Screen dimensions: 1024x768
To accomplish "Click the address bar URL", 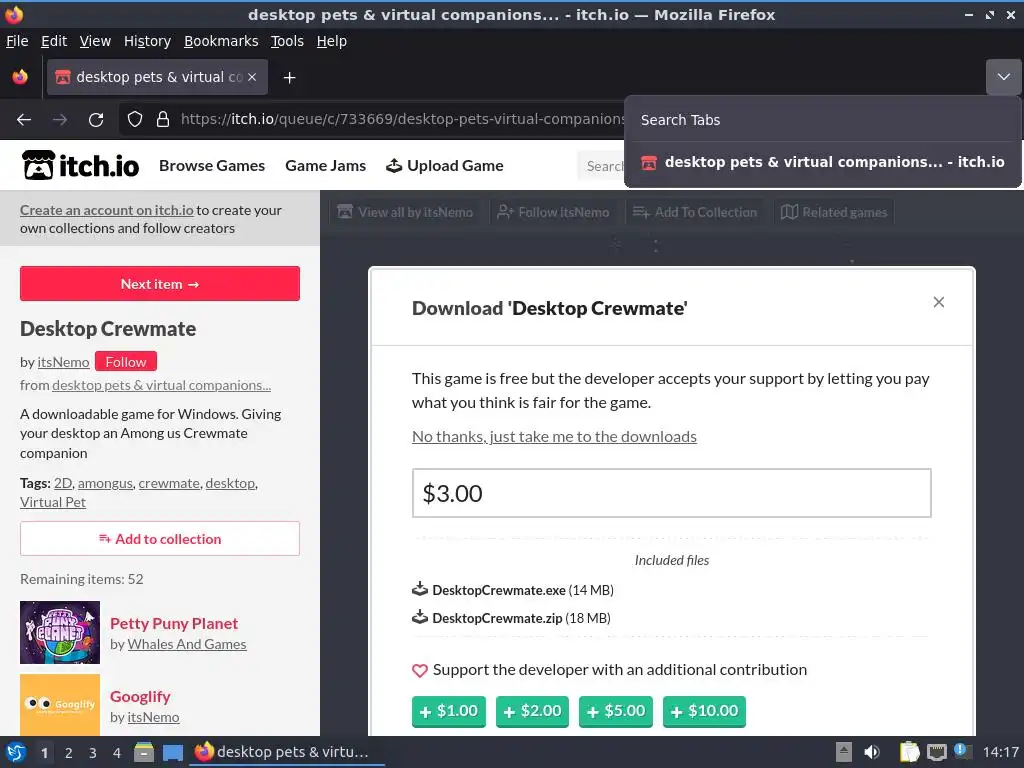I will tap(402, 120).
